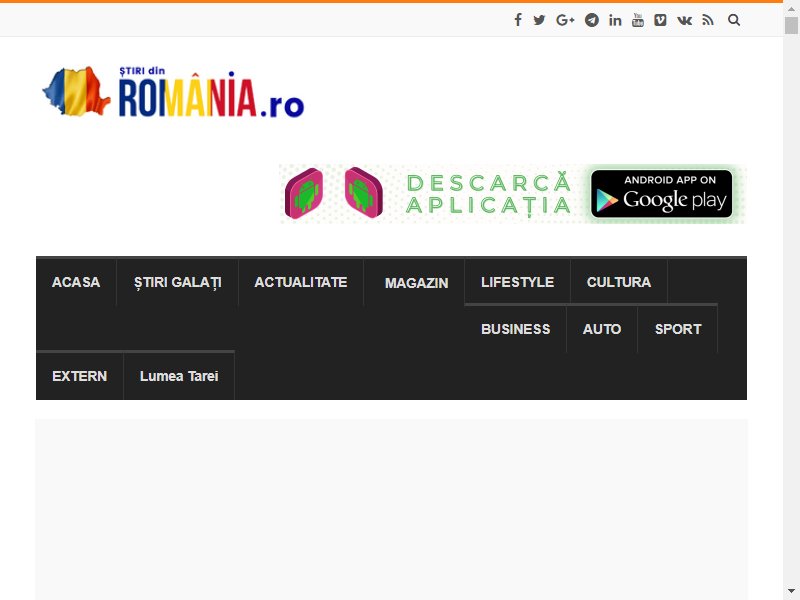The height and width of the screenshot is (600, 800).
Task: Open Lumea Tarei menu item
Action: (179, 376)
